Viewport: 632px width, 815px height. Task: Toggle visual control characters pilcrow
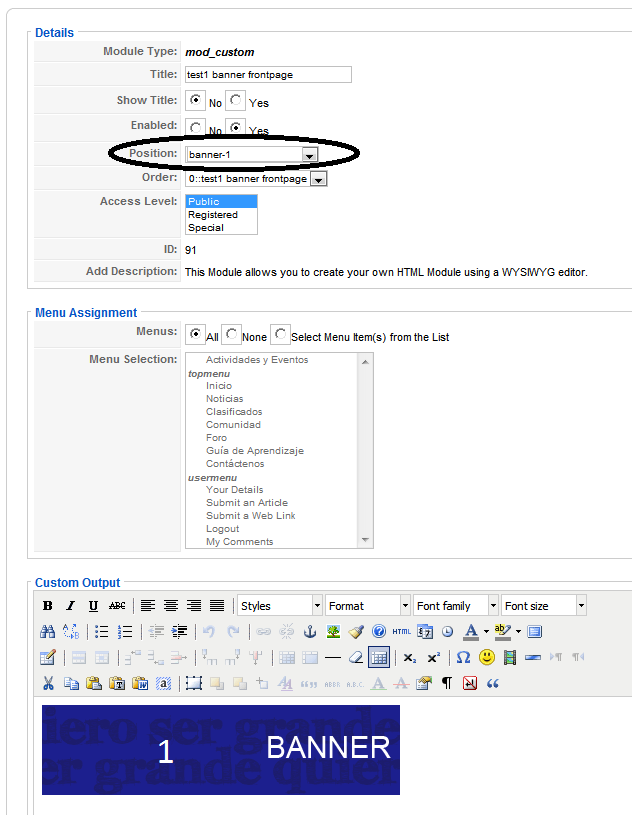446,683
